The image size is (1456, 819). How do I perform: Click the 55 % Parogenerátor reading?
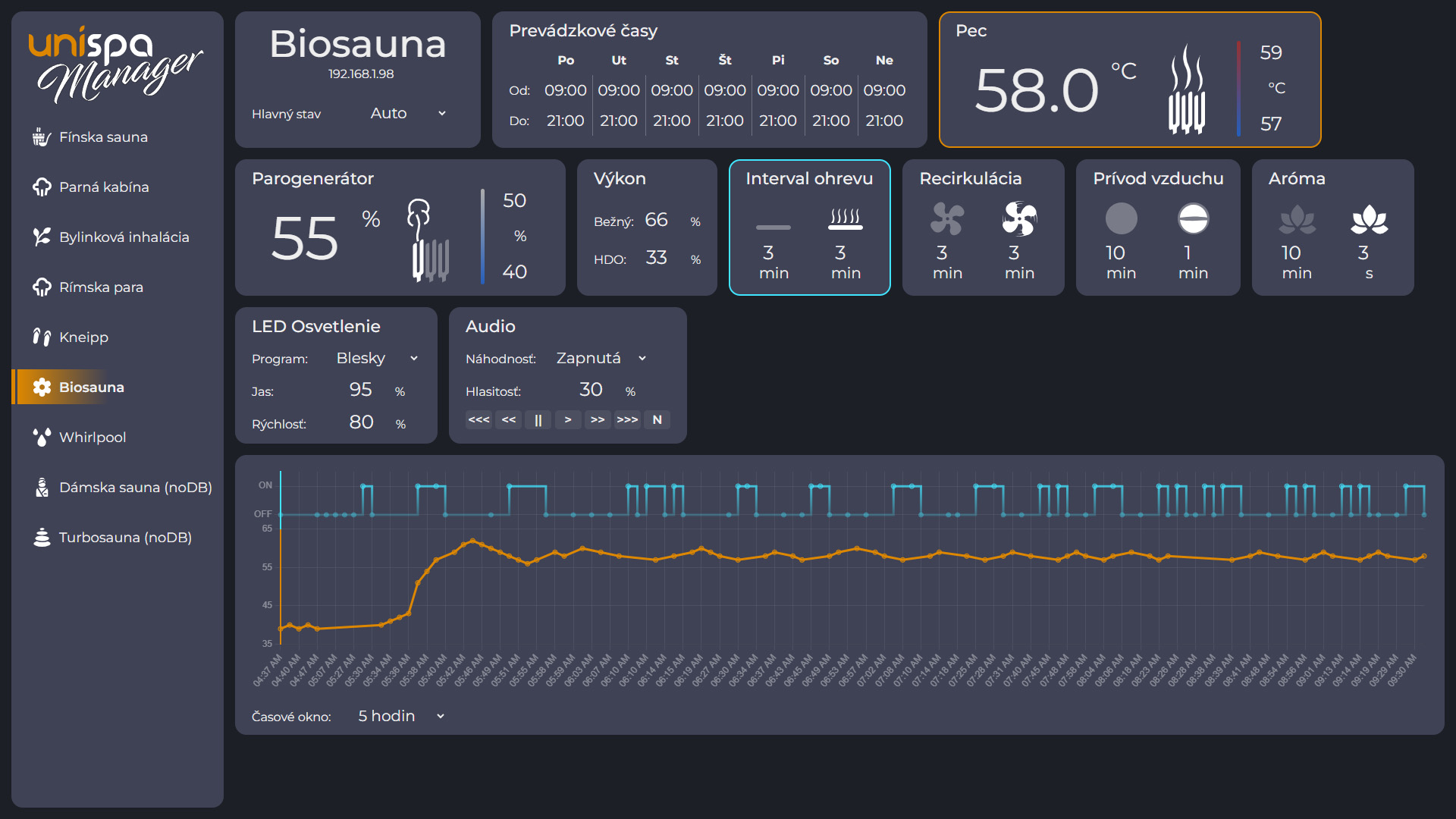[305, 239]
